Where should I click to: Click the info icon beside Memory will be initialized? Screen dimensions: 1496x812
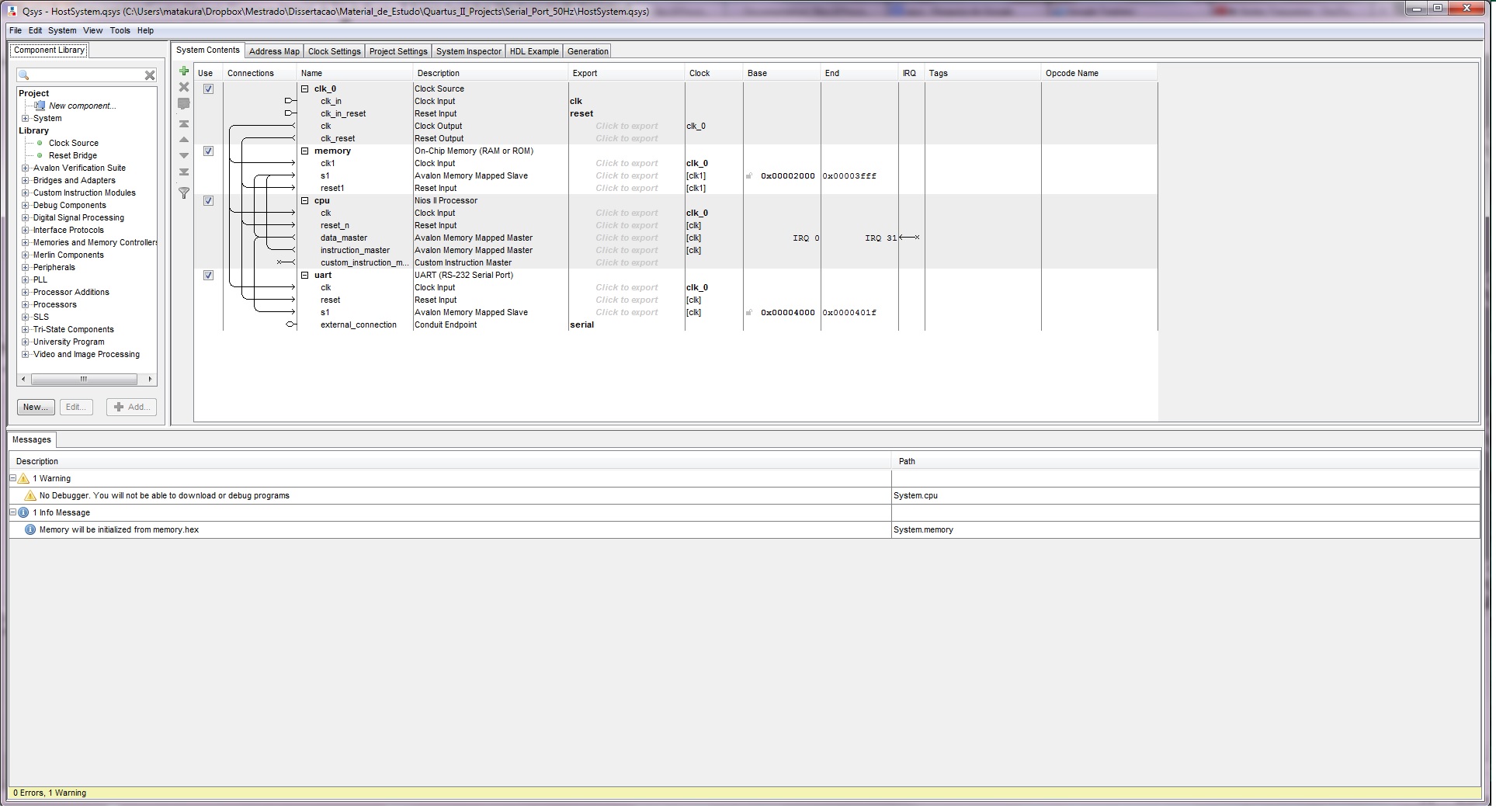tap(30, 529)
